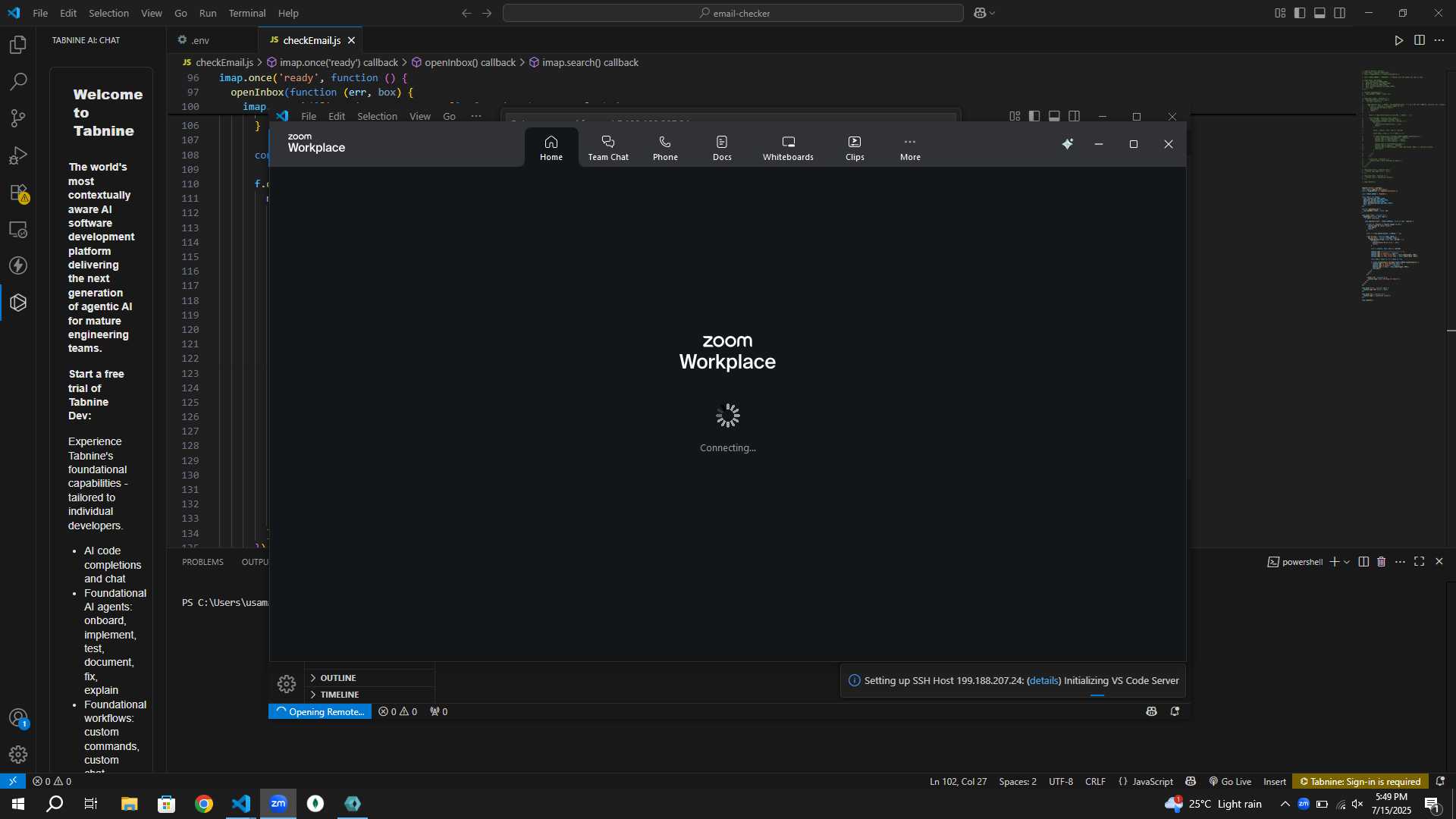Screen dimensions: 1456x819
Task: Toggle secondary side bar visibility
Action: (1340, 13)
